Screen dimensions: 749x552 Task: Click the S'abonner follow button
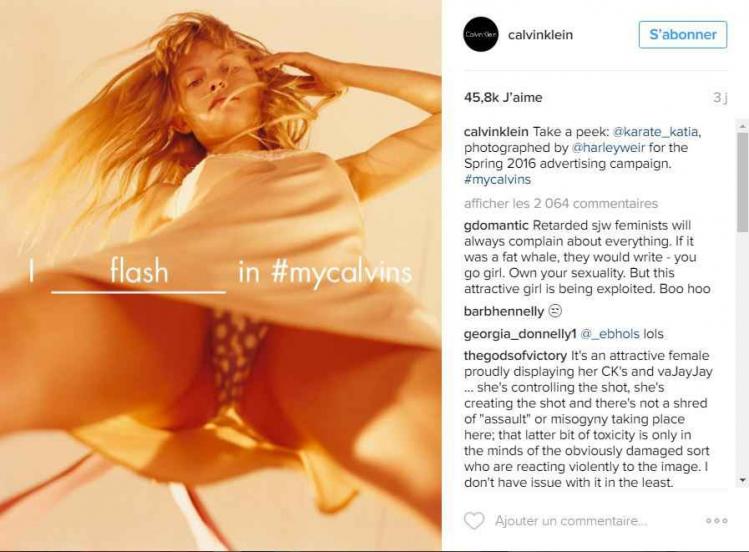[x=683, y=35]
